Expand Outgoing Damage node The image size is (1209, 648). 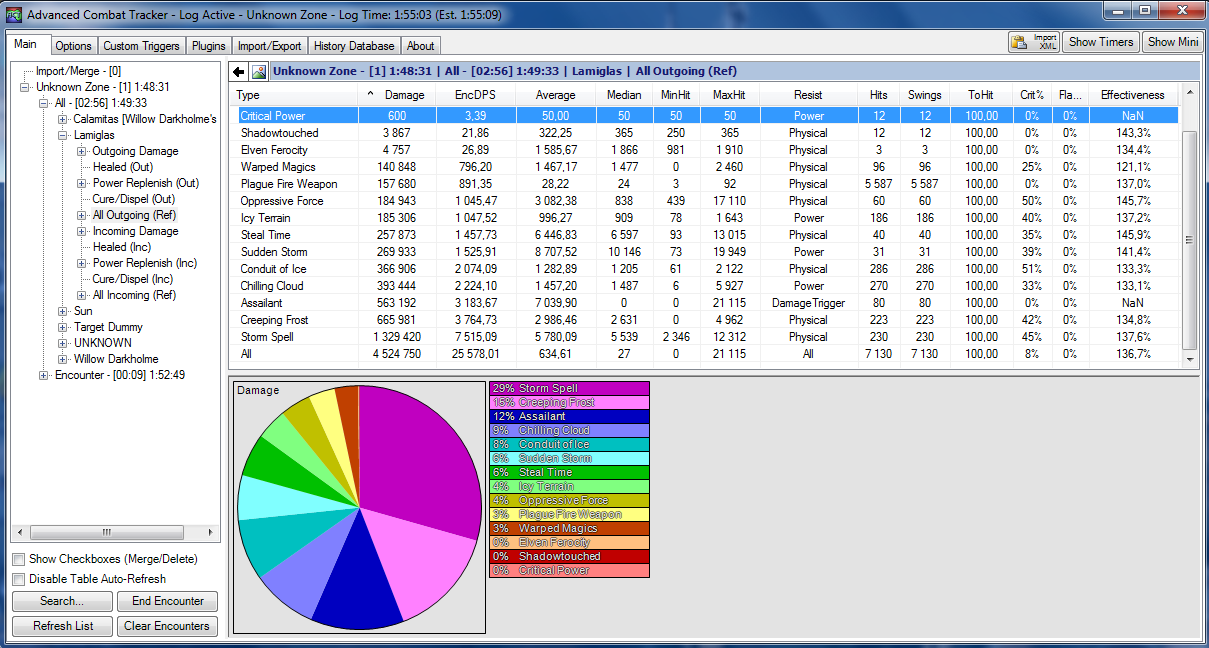(x=82, y=151)
